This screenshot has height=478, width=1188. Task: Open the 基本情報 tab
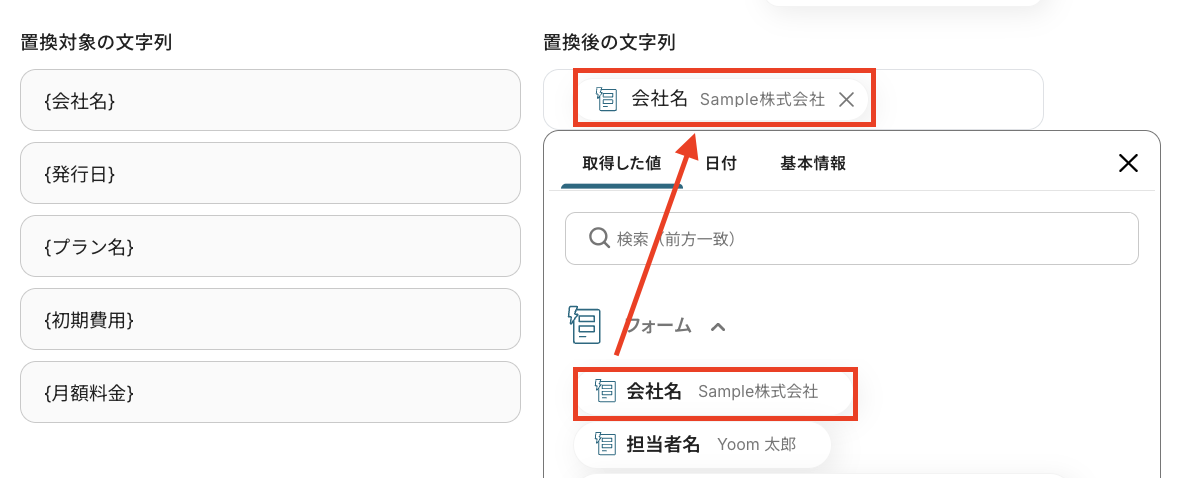[x=812, y=164]
